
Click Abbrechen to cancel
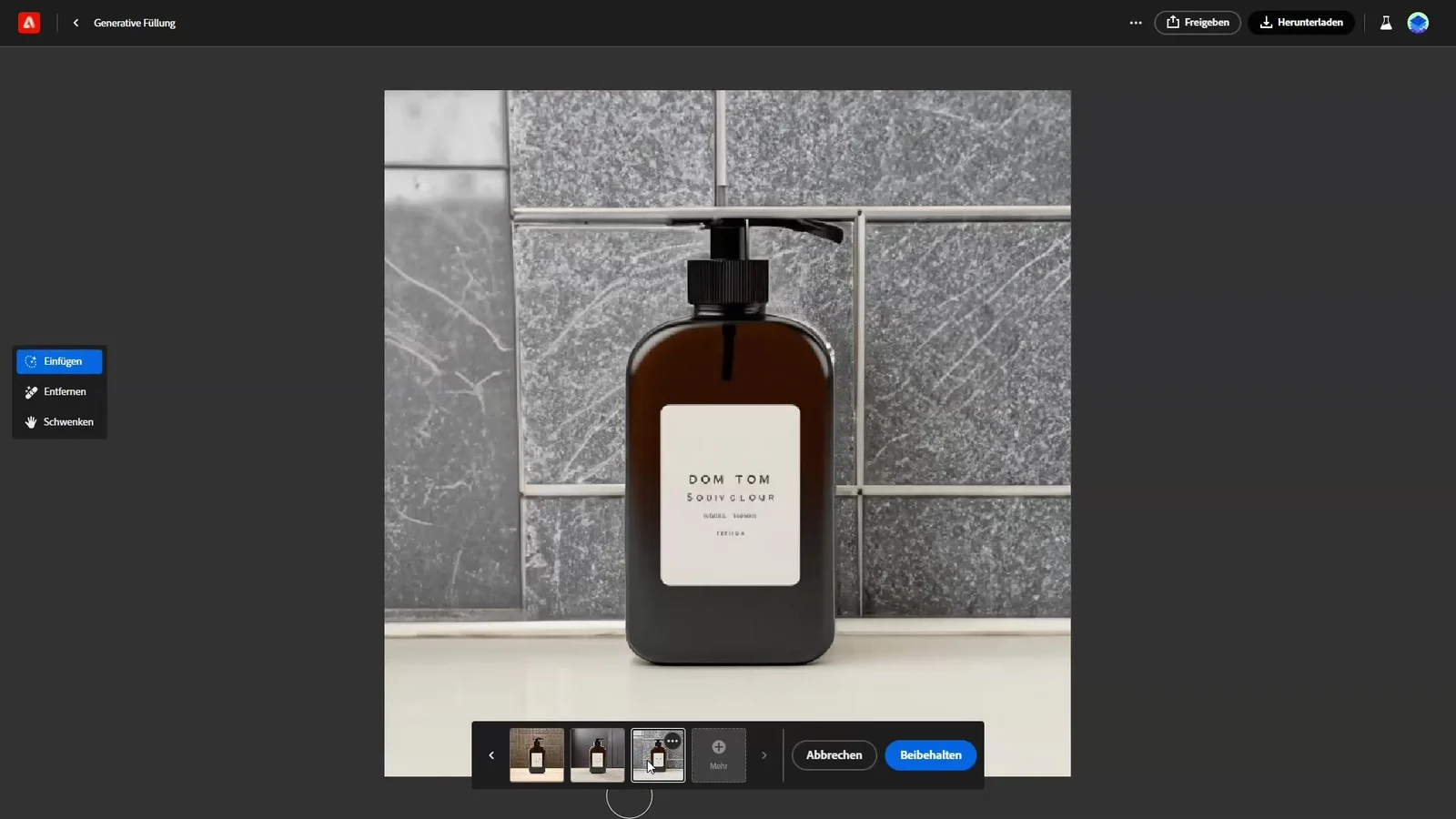point(834,755)
